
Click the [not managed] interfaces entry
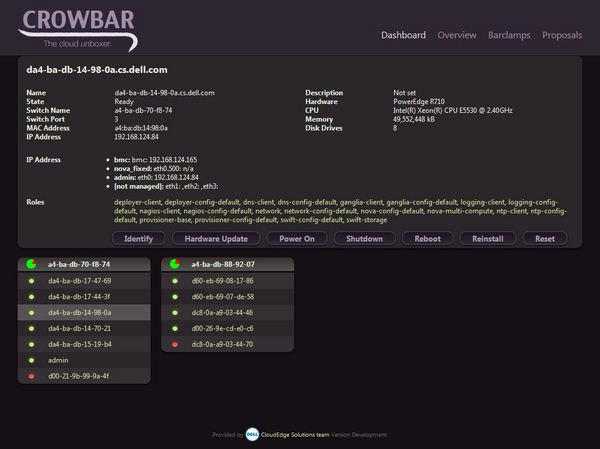tap(166, 186)
